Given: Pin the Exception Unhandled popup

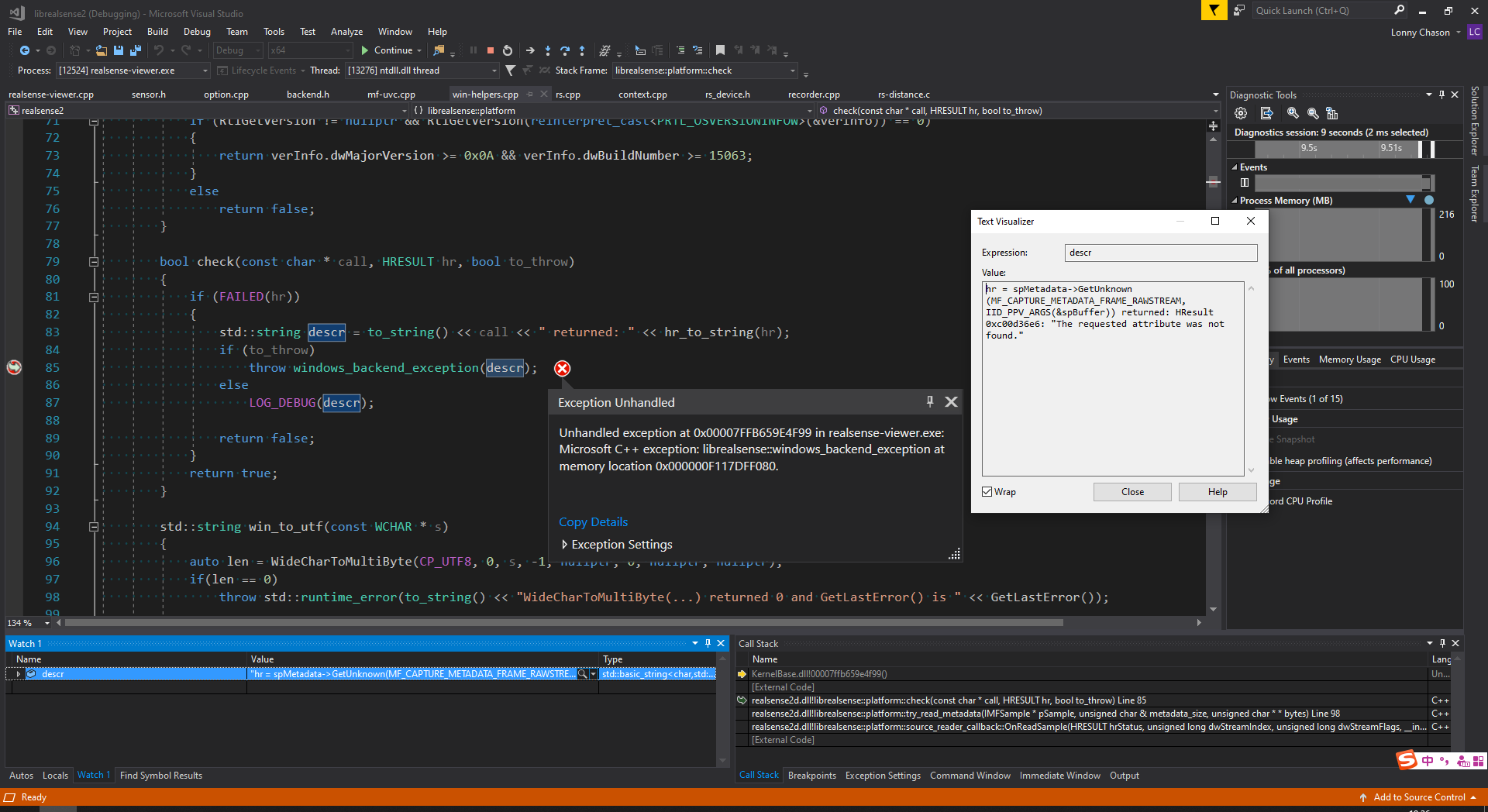Looking at the screenshot, I should coord(929,402).
